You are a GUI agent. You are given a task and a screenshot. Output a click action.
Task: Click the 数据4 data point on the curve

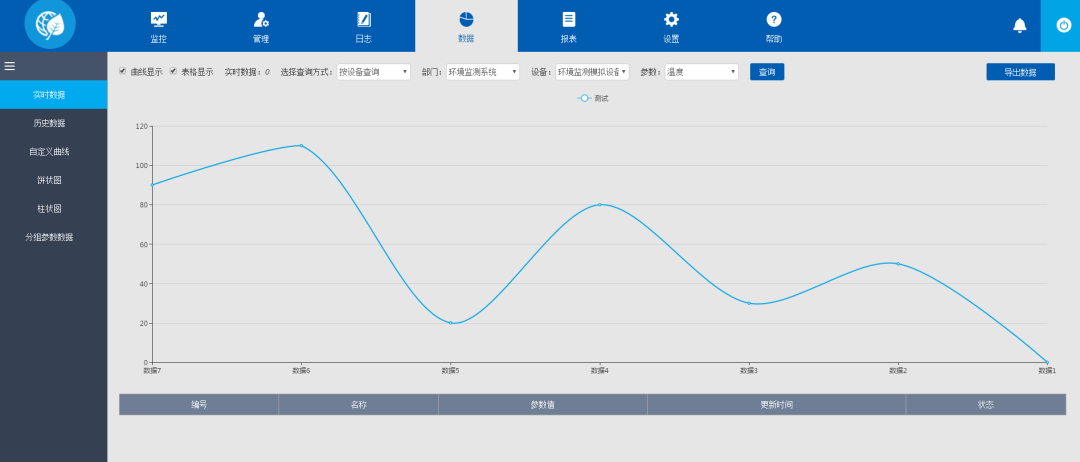(599, 204)
